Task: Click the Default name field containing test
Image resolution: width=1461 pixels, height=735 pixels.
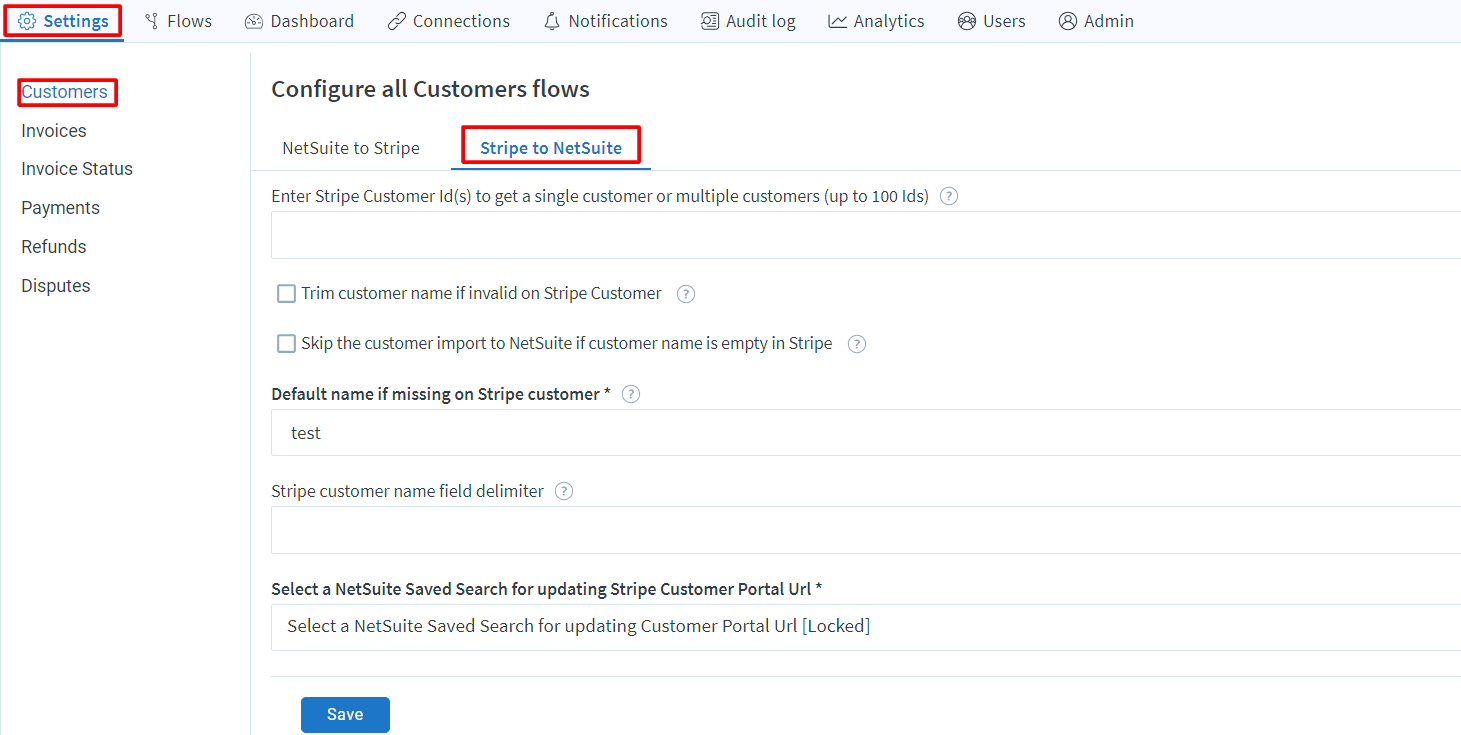Action: 866,433
